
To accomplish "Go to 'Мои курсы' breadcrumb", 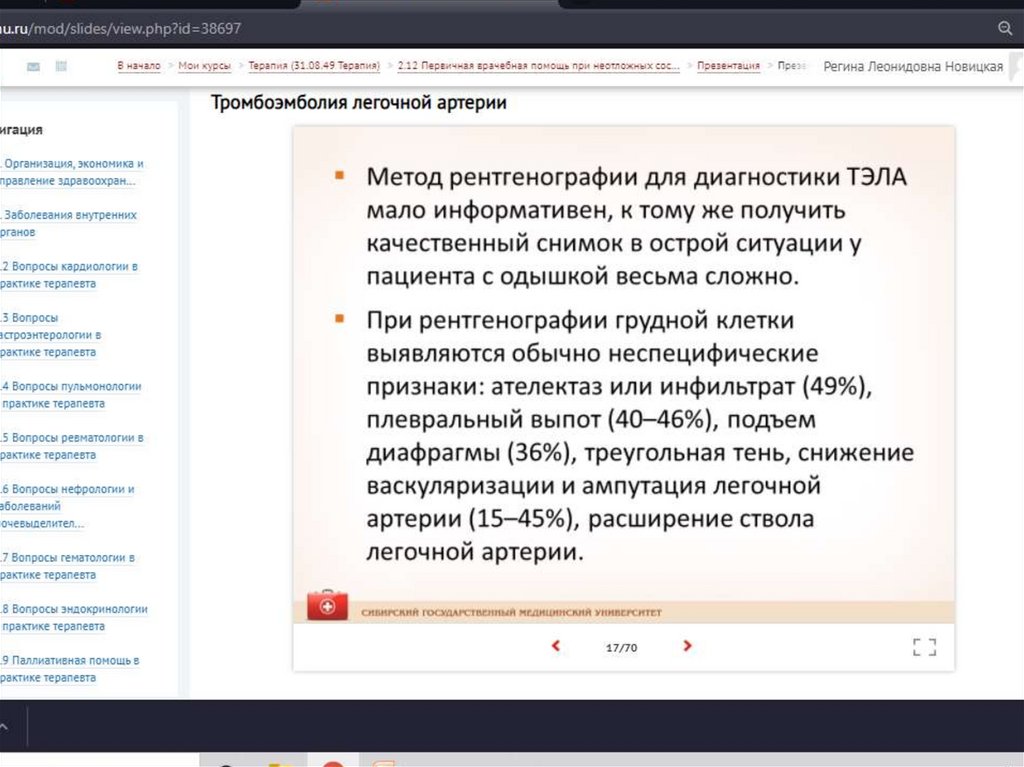I will (x=204, y=66).
